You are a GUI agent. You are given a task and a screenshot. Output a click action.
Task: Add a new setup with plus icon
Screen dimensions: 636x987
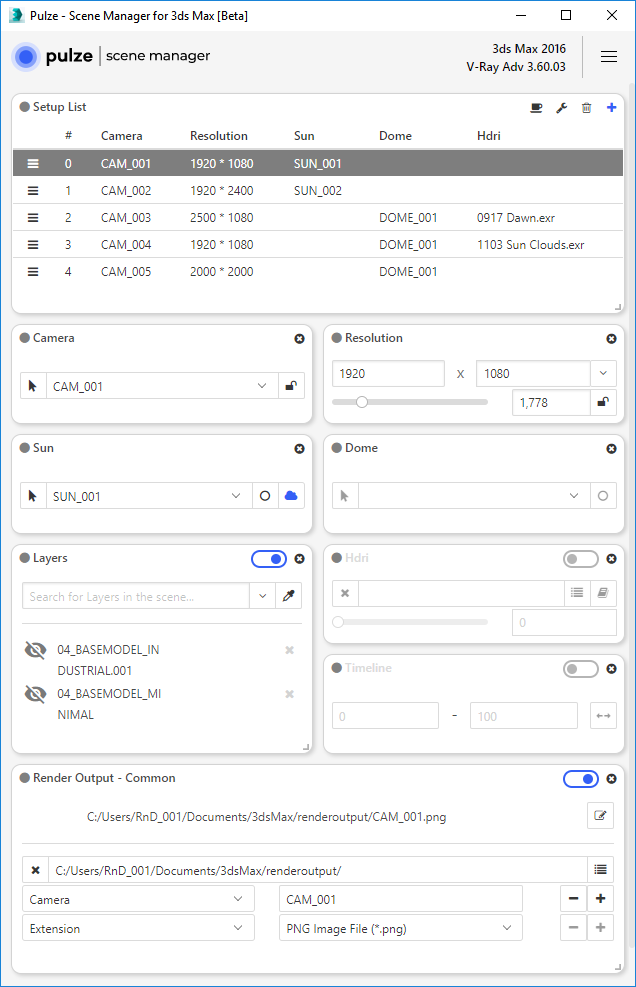(x=611, y=108)
